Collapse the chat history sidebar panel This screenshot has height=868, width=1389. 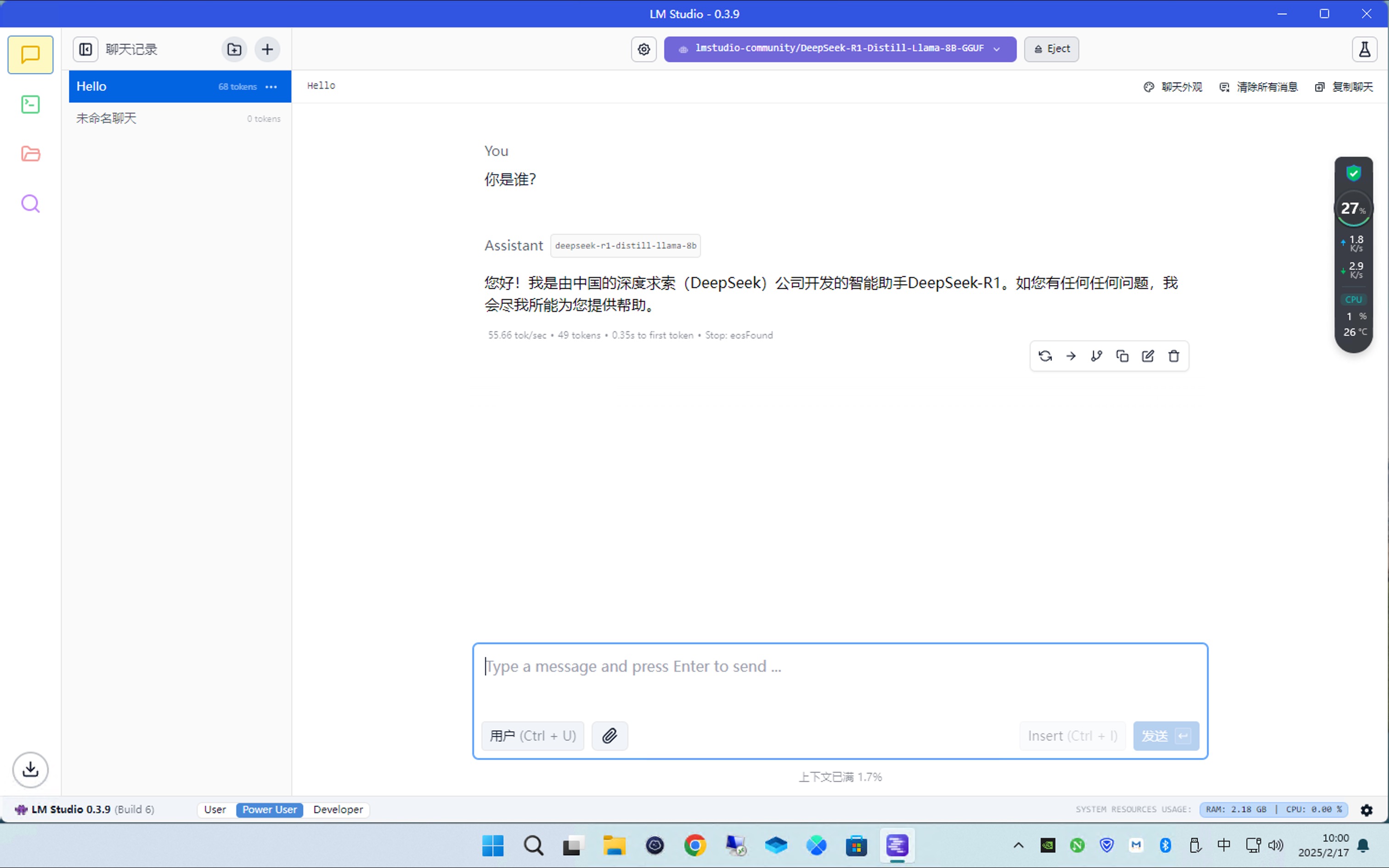(85, 50)
